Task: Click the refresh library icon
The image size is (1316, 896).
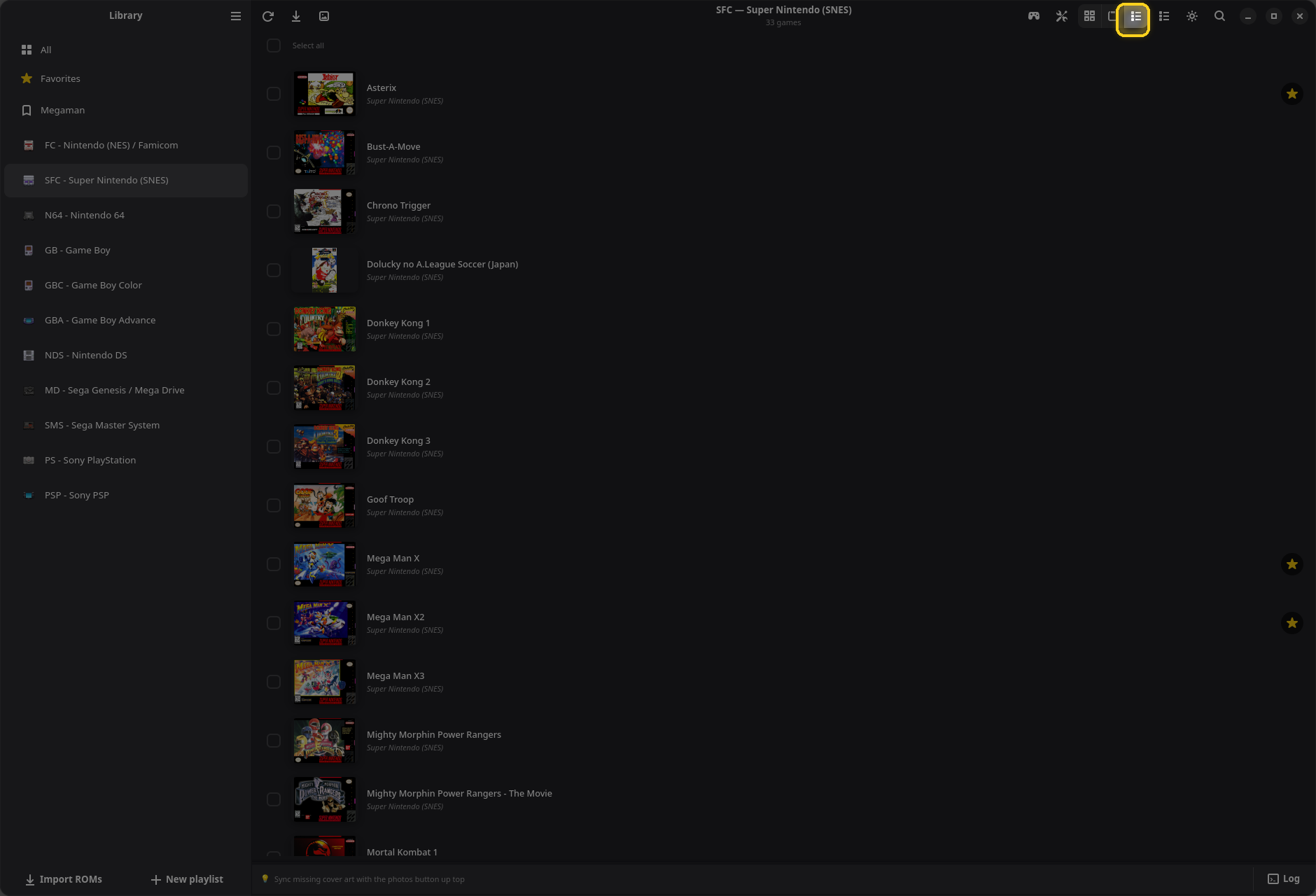Action: 268,16
